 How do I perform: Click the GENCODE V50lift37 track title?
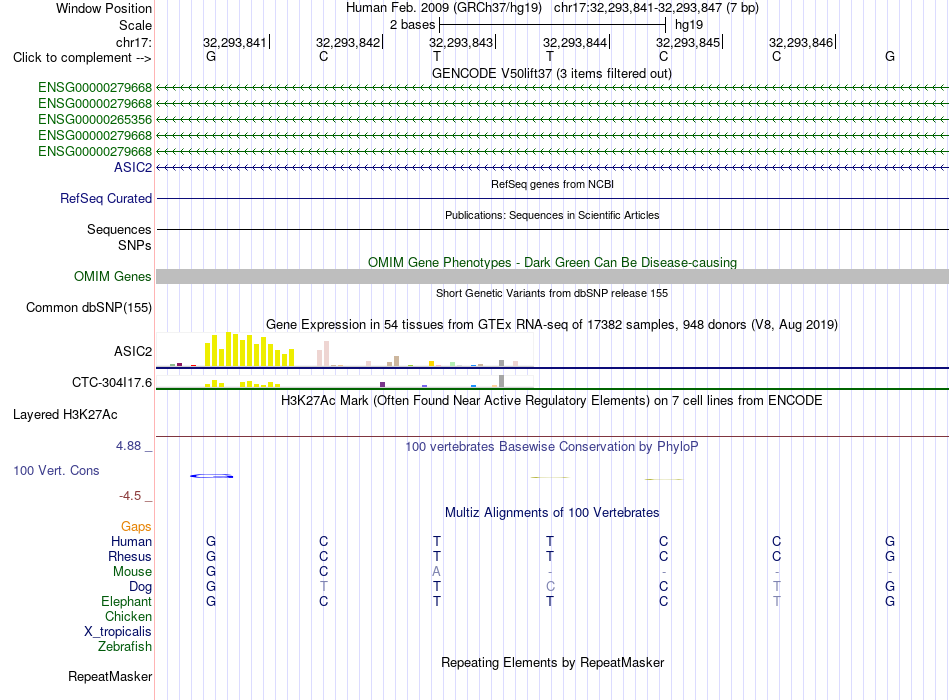(552, 73)
